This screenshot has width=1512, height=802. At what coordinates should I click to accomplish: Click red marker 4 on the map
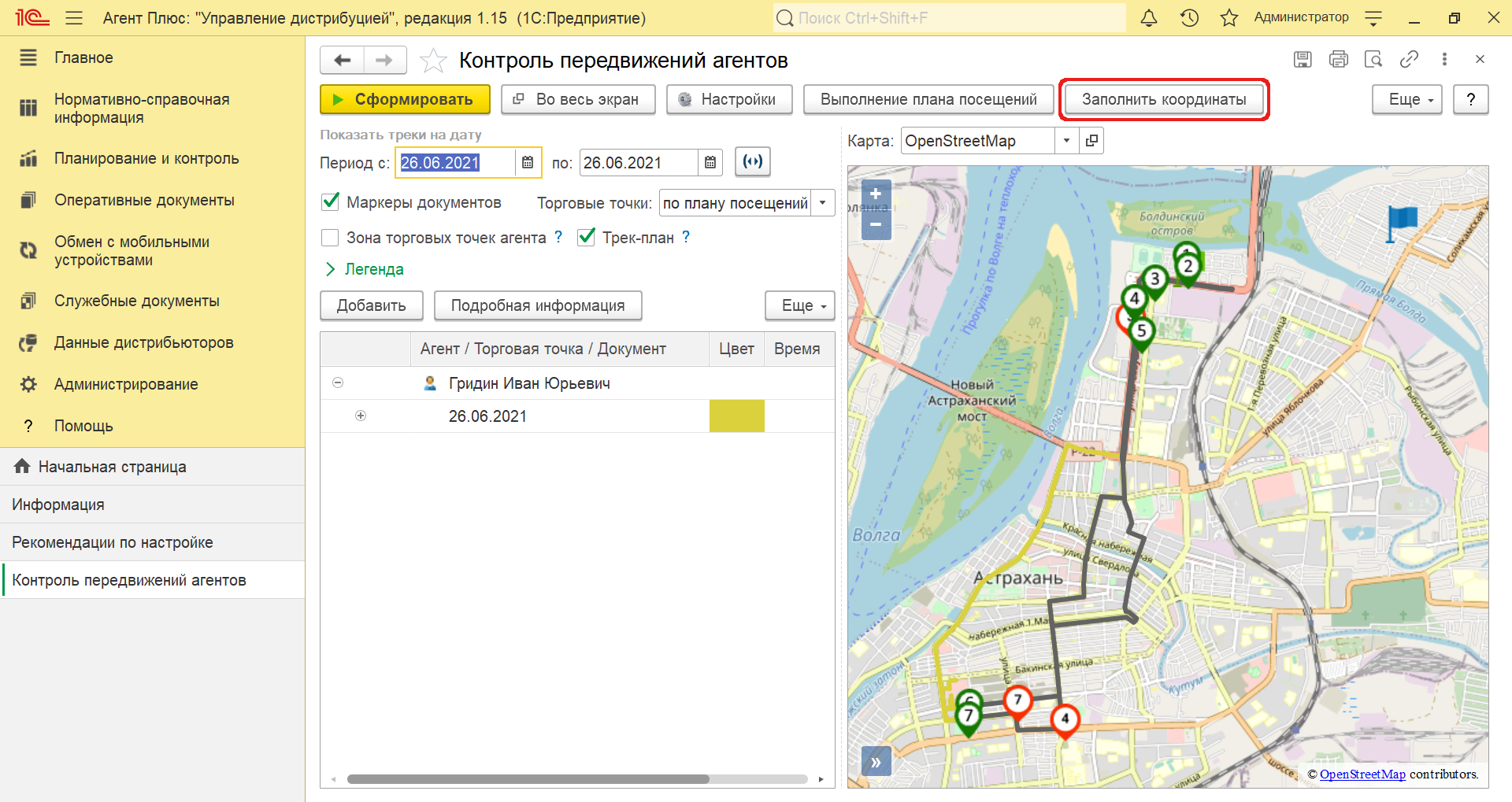[x=1065, y=721]
